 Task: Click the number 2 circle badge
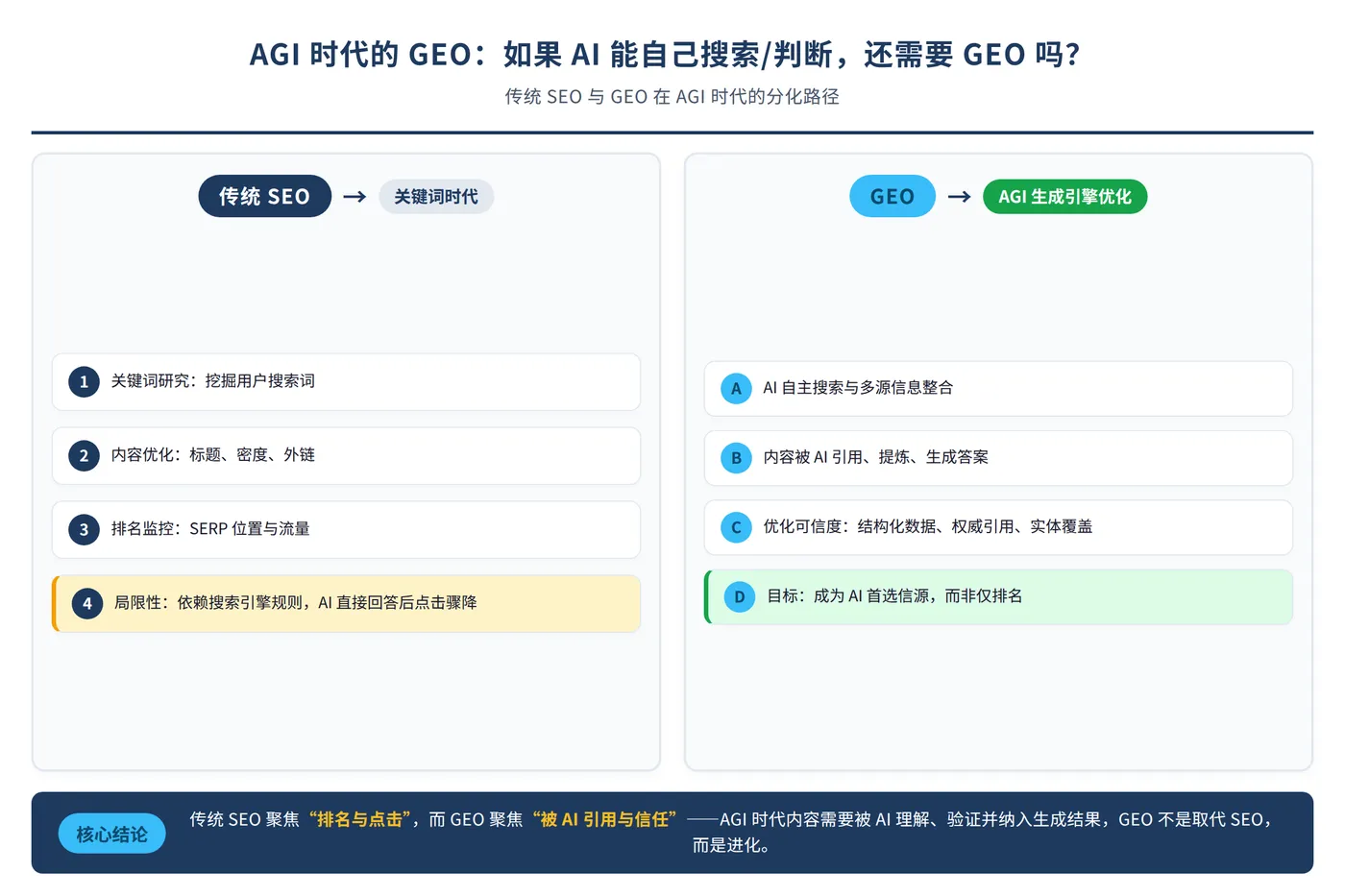tap(84, 456)
